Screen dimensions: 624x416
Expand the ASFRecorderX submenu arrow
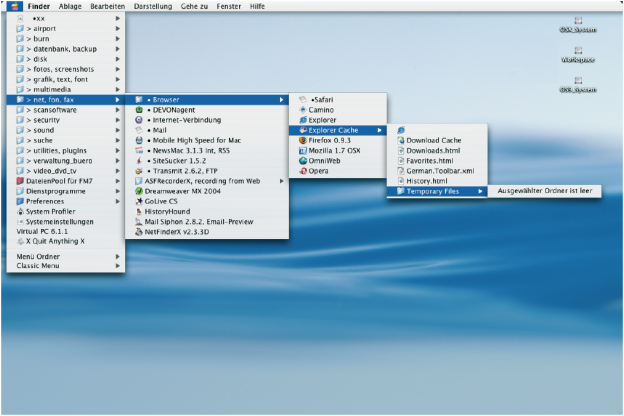point(281,181)
